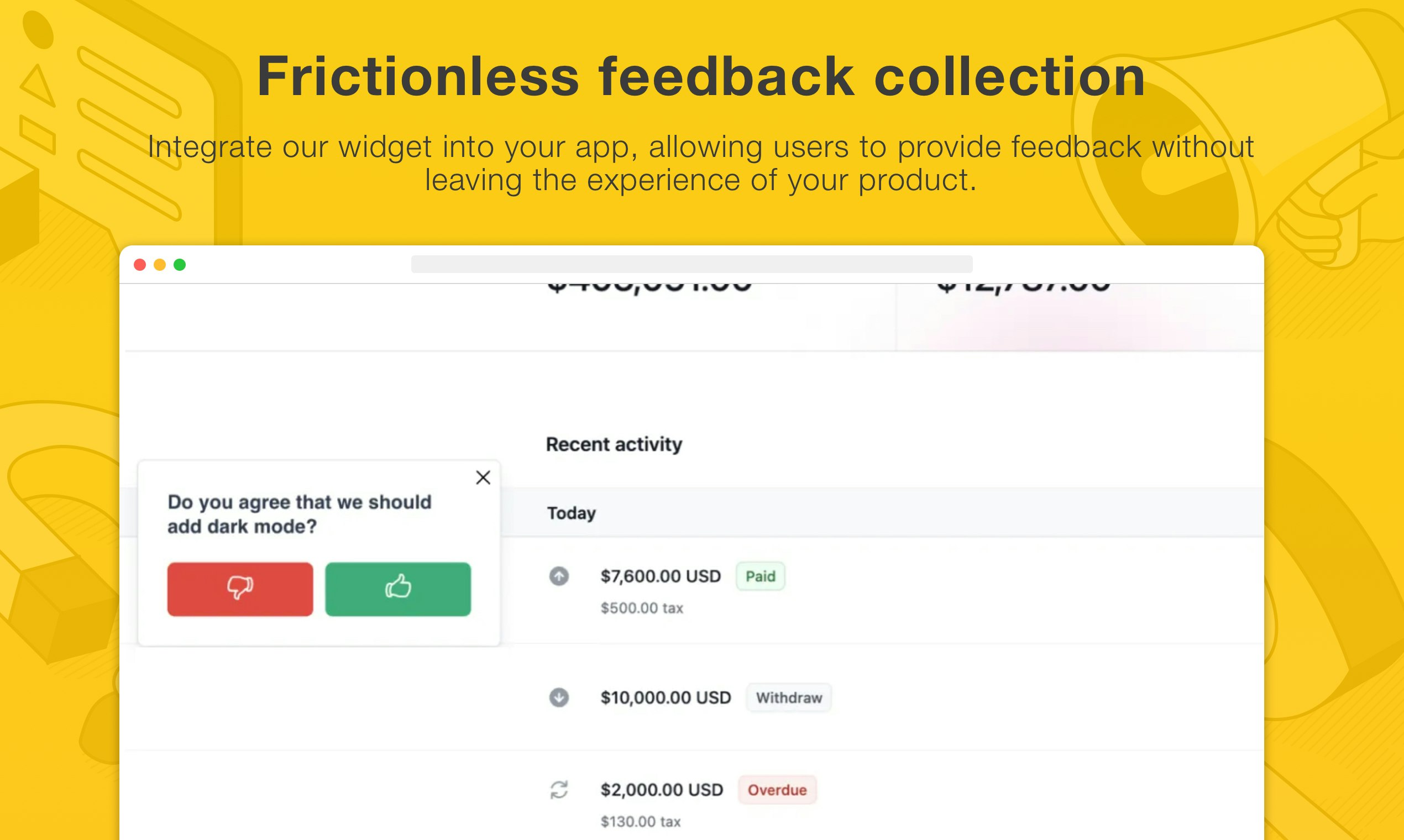The height and width of the screenshot is (840, 1404).
Task: Click the red thumbs-down button
Action: click(240, 589)
